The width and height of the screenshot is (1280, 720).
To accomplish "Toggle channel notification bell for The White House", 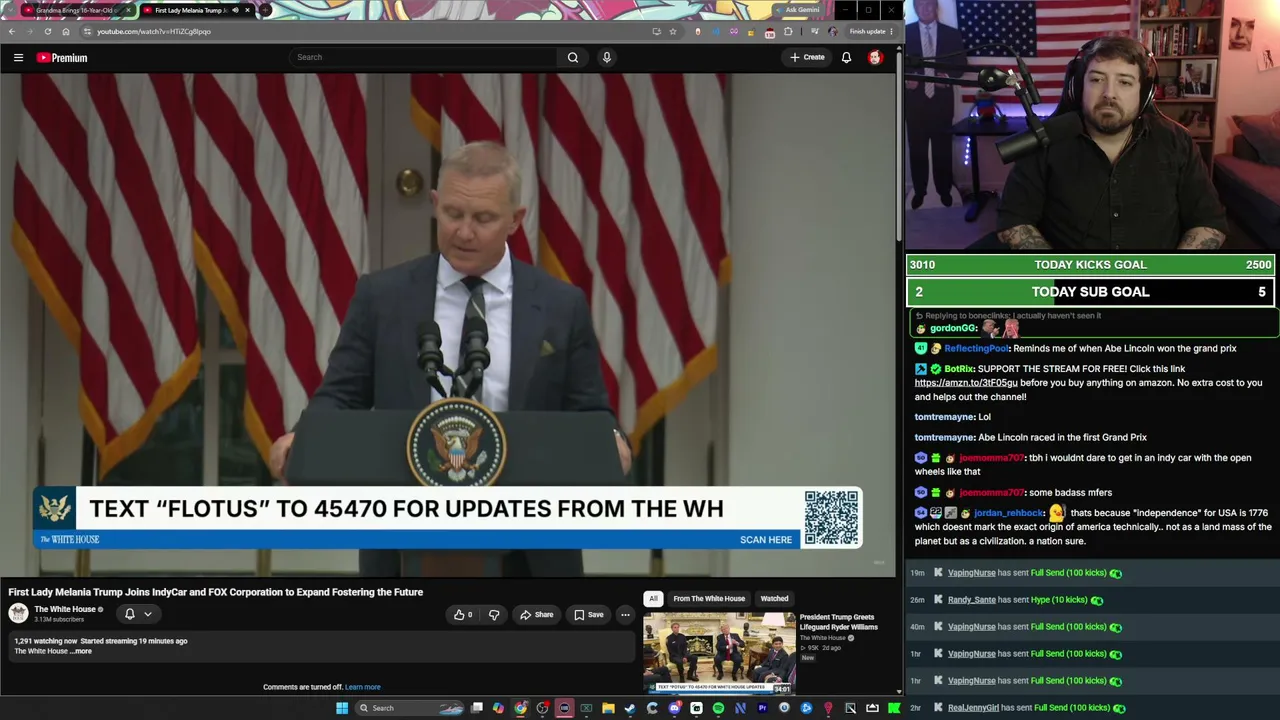I will click(129, 614).
